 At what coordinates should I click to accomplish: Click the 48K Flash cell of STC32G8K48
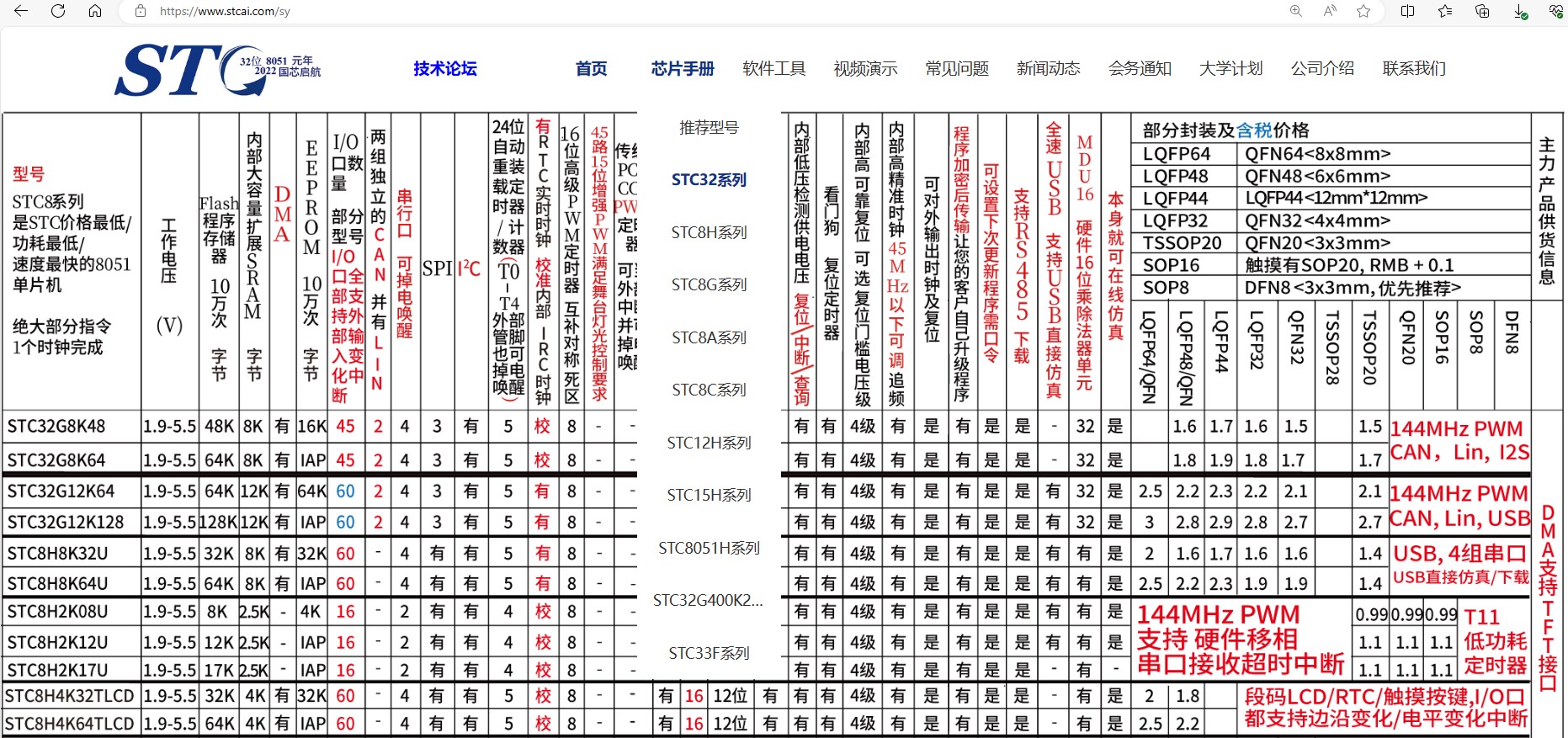[219, 427]
